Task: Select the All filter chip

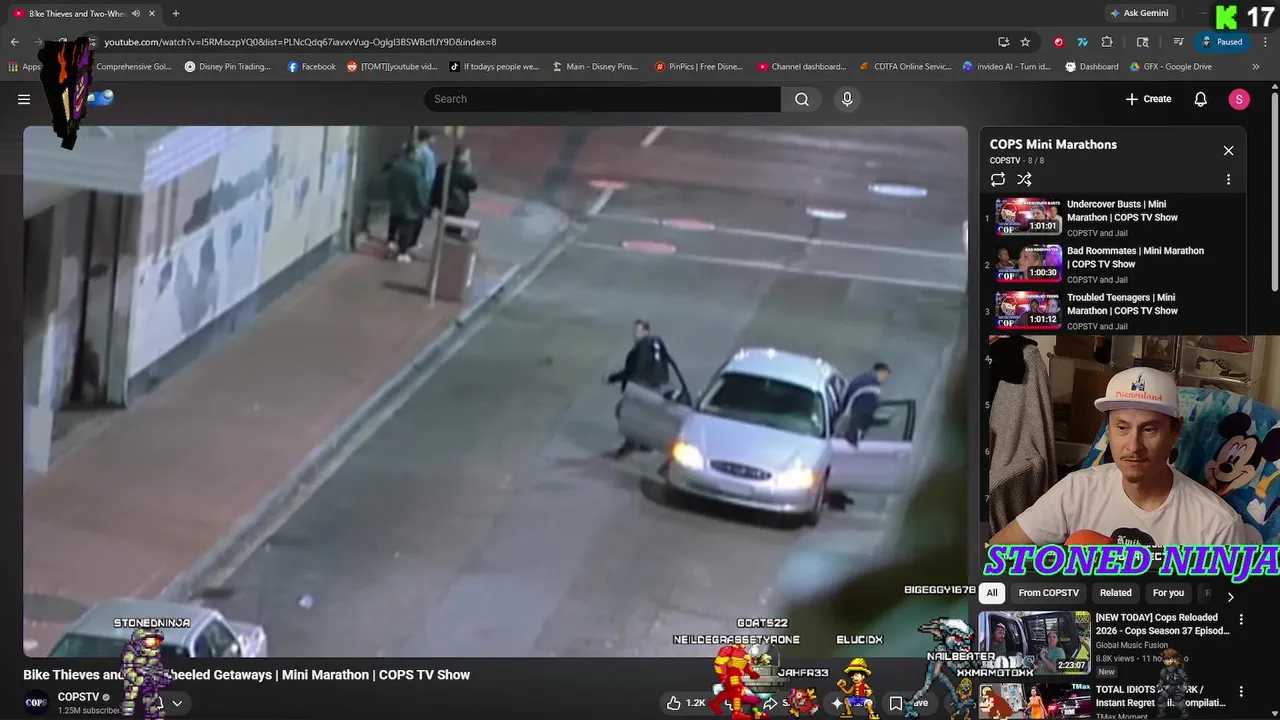Action: [992, 593]
